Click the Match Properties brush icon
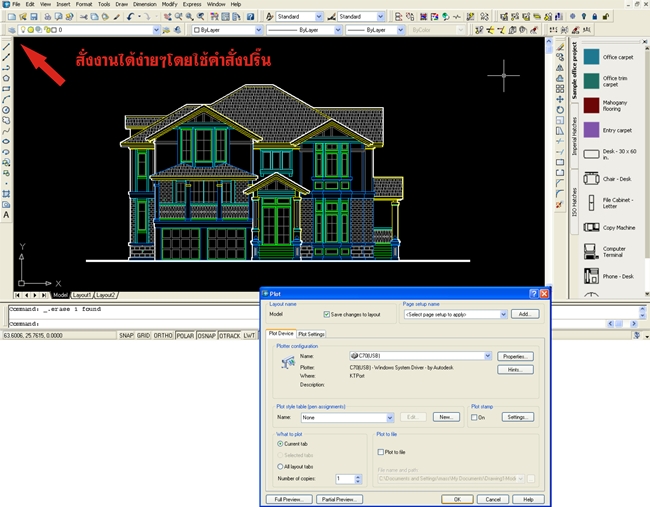Image resolution: width=650 pixels, height=507 pixels. pyautogui.click(x=116, y=17)
